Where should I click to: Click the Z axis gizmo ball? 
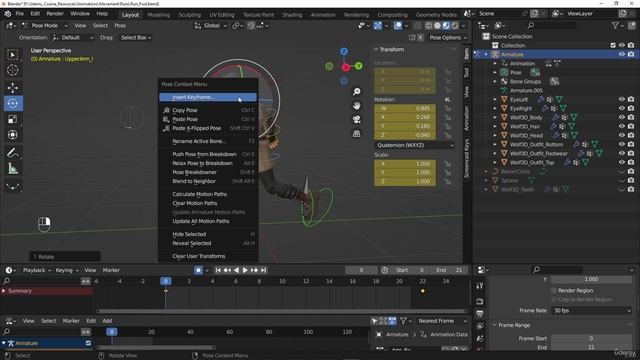344,51
